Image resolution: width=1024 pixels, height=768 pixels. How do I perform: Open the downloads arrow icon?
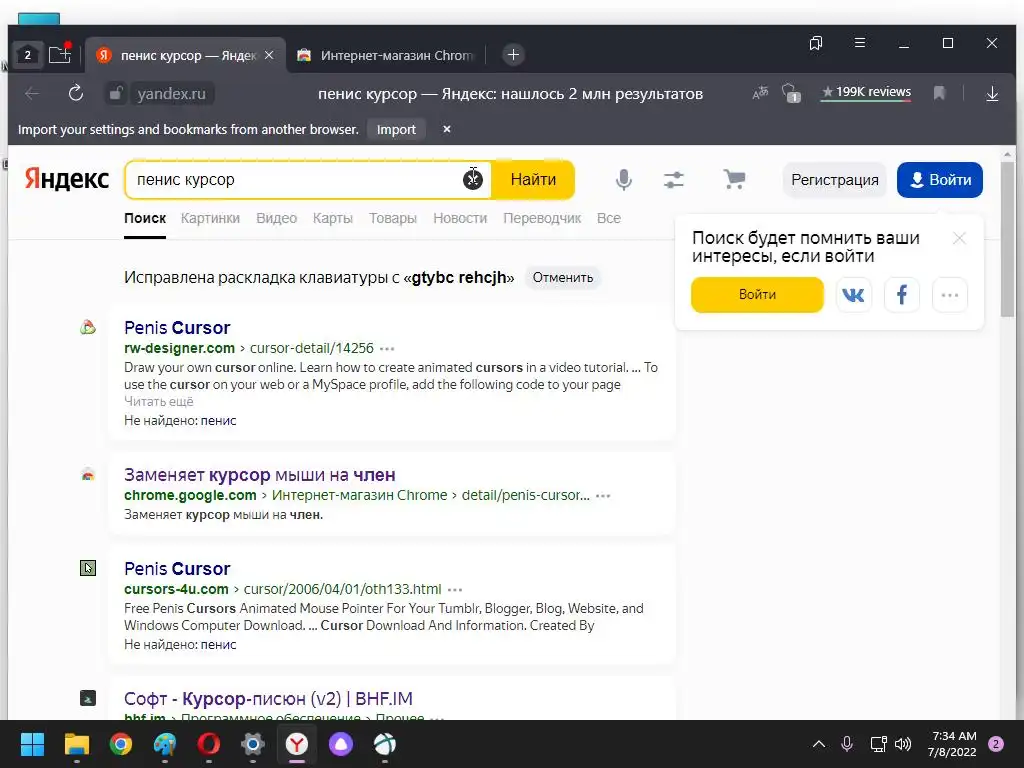(x=992, y=94)
